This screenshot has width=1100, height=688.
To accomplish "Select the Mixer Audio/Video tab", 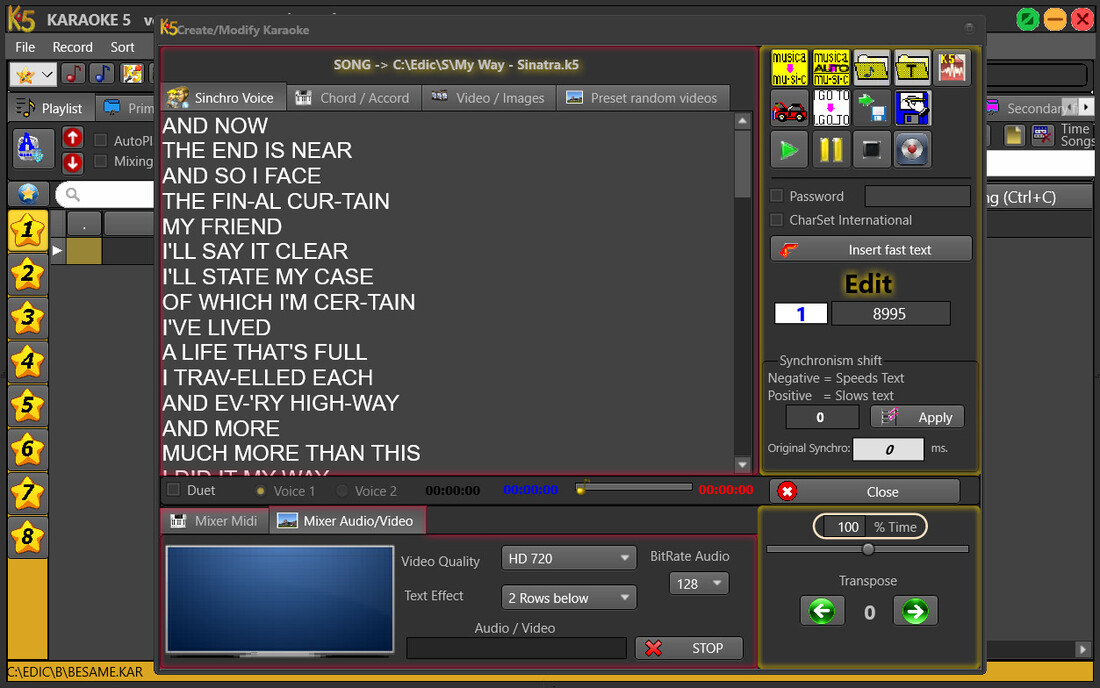I will click(347, 520).
